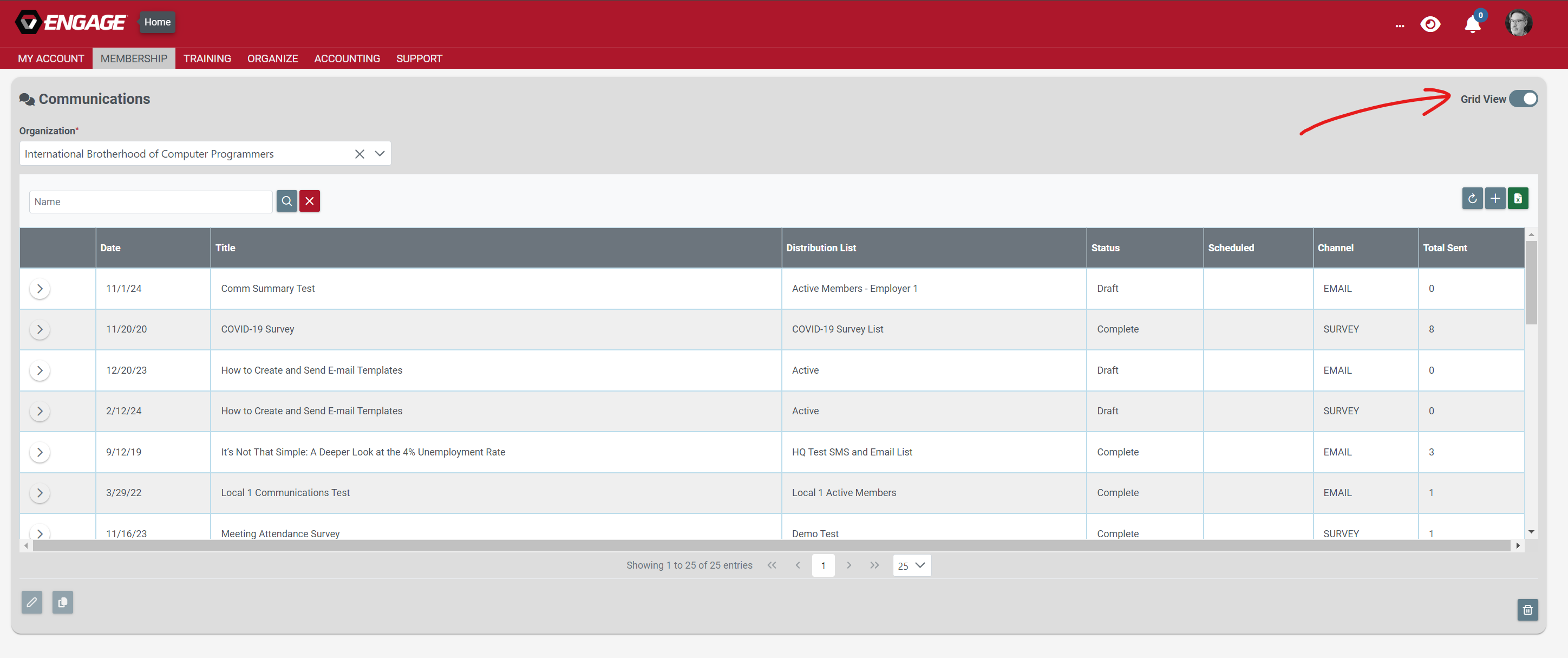Click the refresh table icon

click(1472, 198)
